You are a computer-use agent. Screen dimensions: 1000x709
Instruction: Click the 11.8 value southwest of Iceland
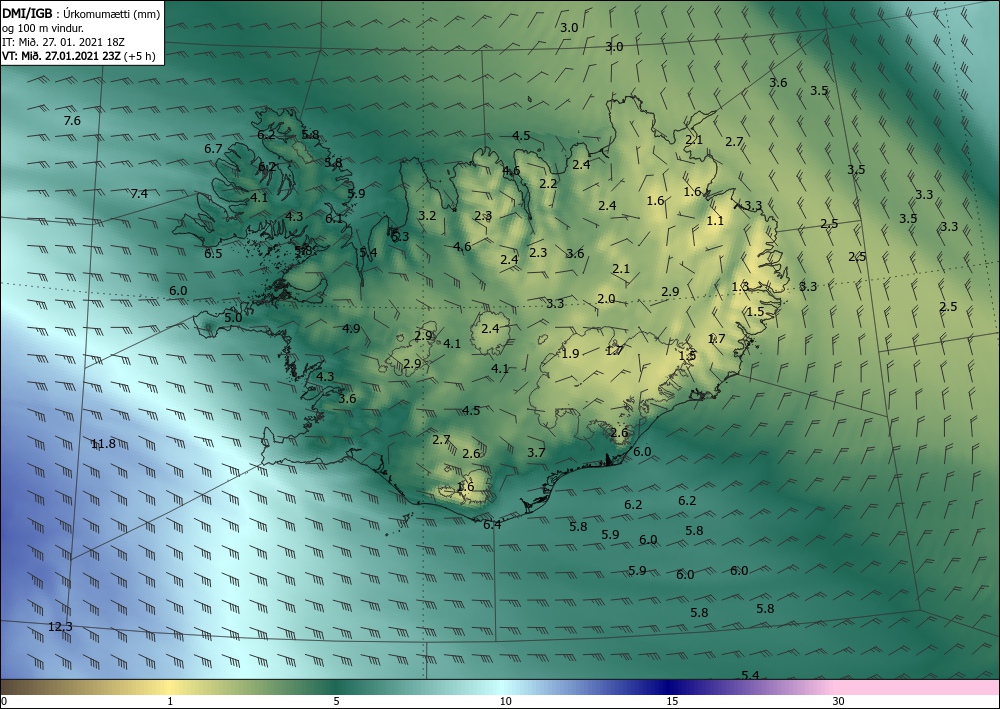103,444
